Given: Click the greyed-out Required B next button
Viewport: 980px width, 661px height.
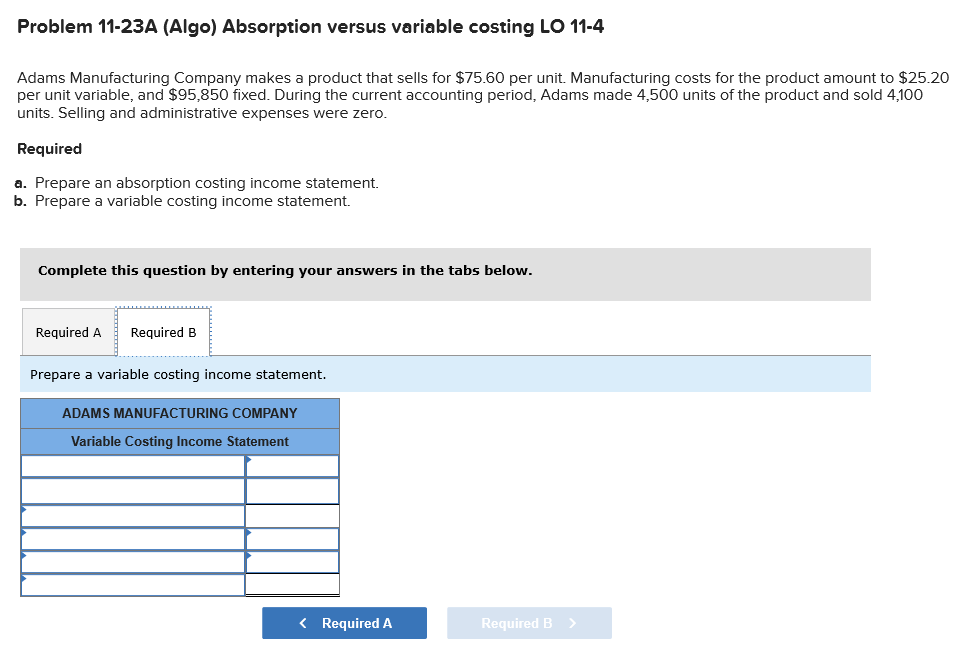Looking at the screenshot, I should [x=529, y=623].
